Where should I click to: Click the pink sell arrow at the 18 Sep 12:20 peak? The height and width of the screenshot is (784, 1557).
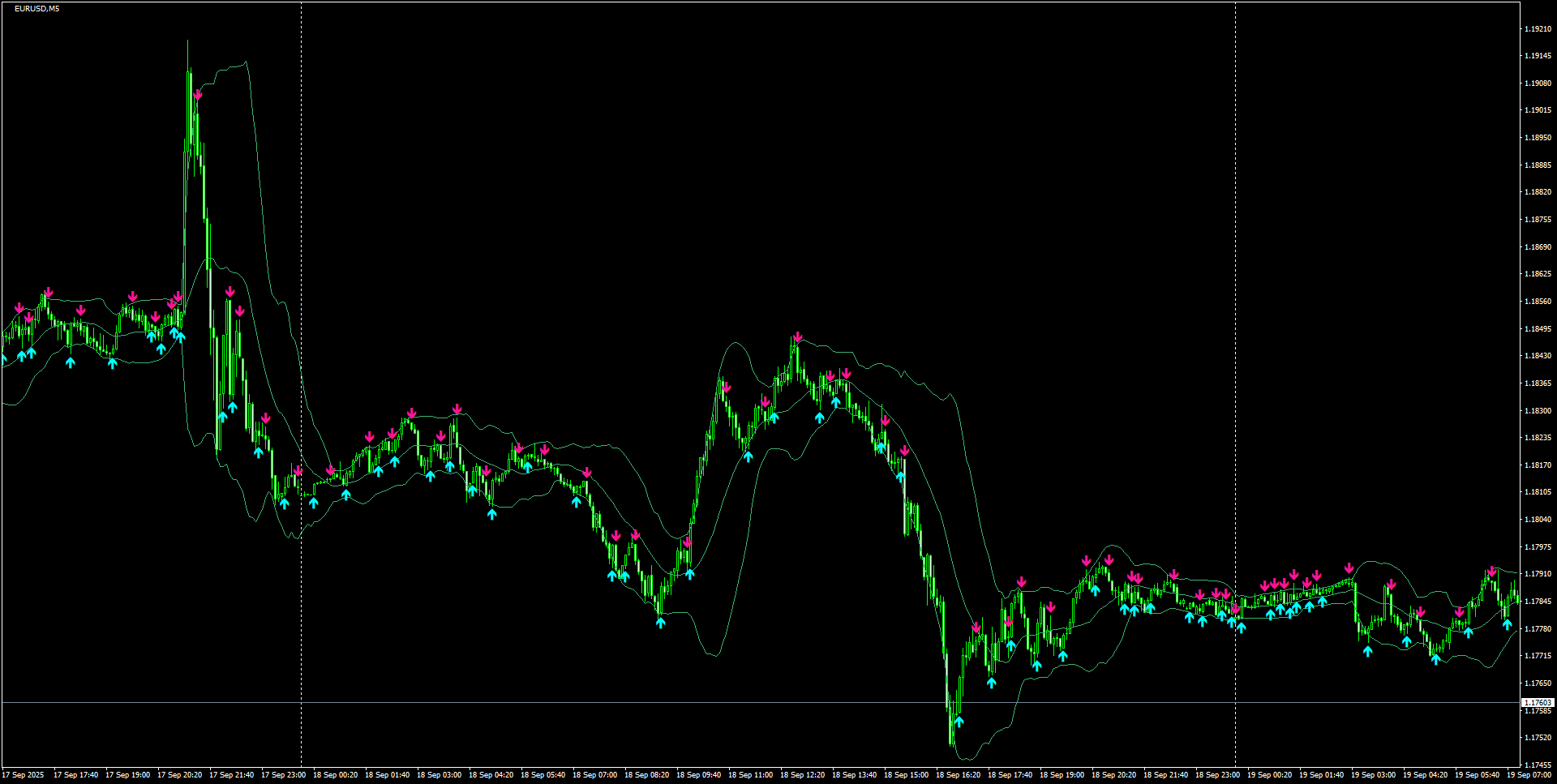(x=798, y=336)
